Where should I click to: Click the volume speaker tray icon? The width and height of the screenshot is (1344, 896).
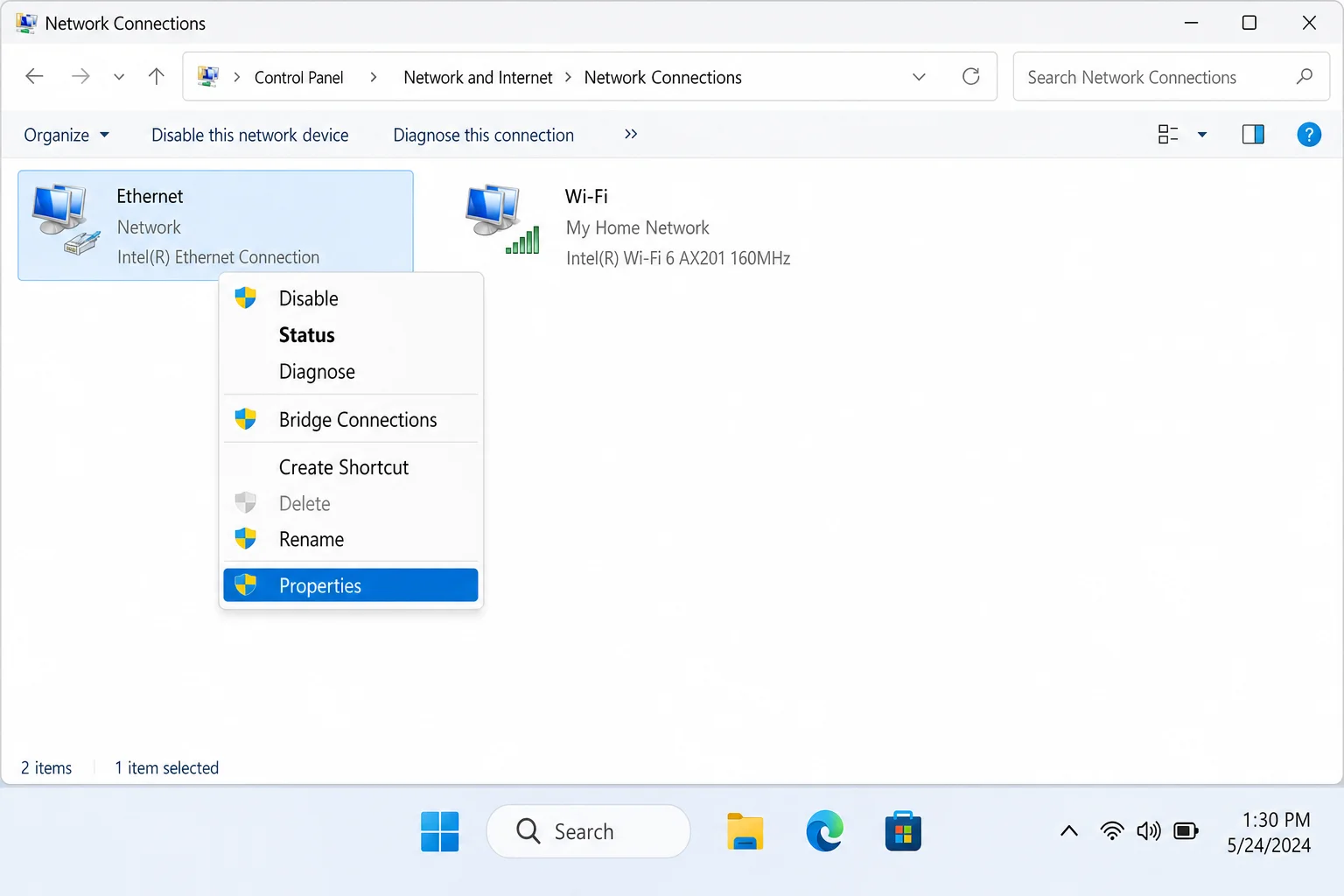click(1149, 831)
